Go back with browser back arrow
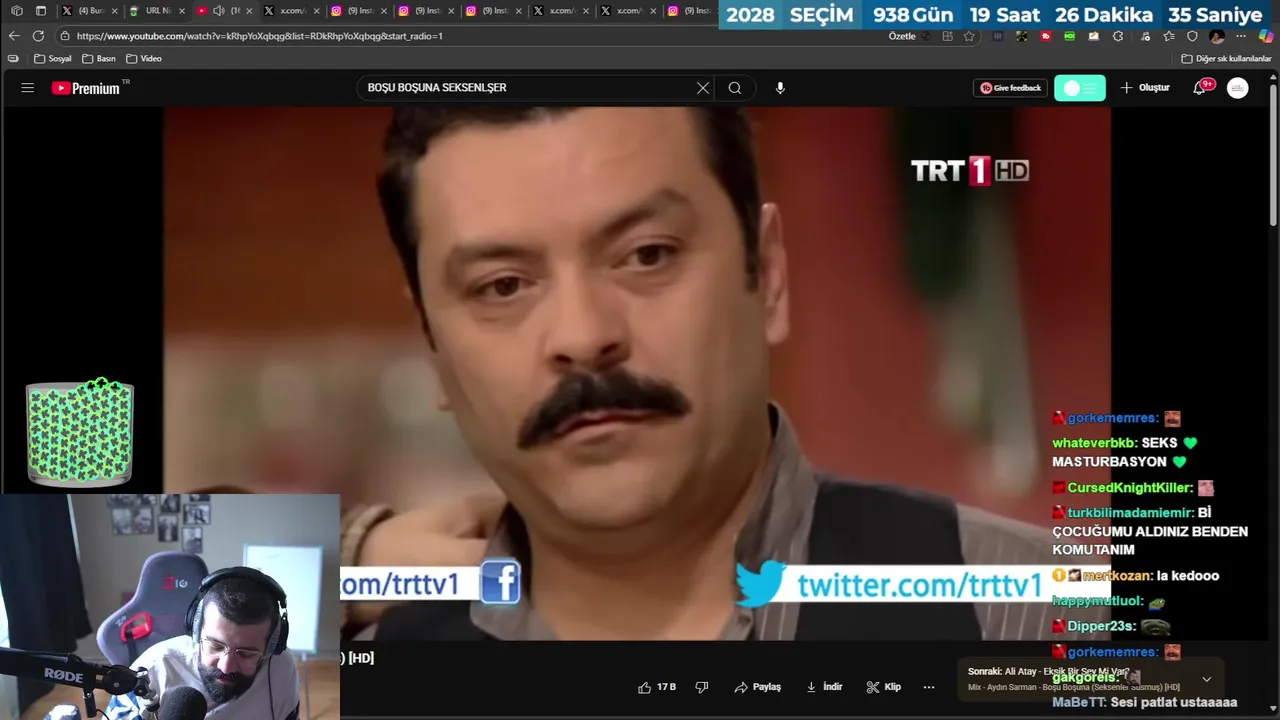 coord(14,36)
